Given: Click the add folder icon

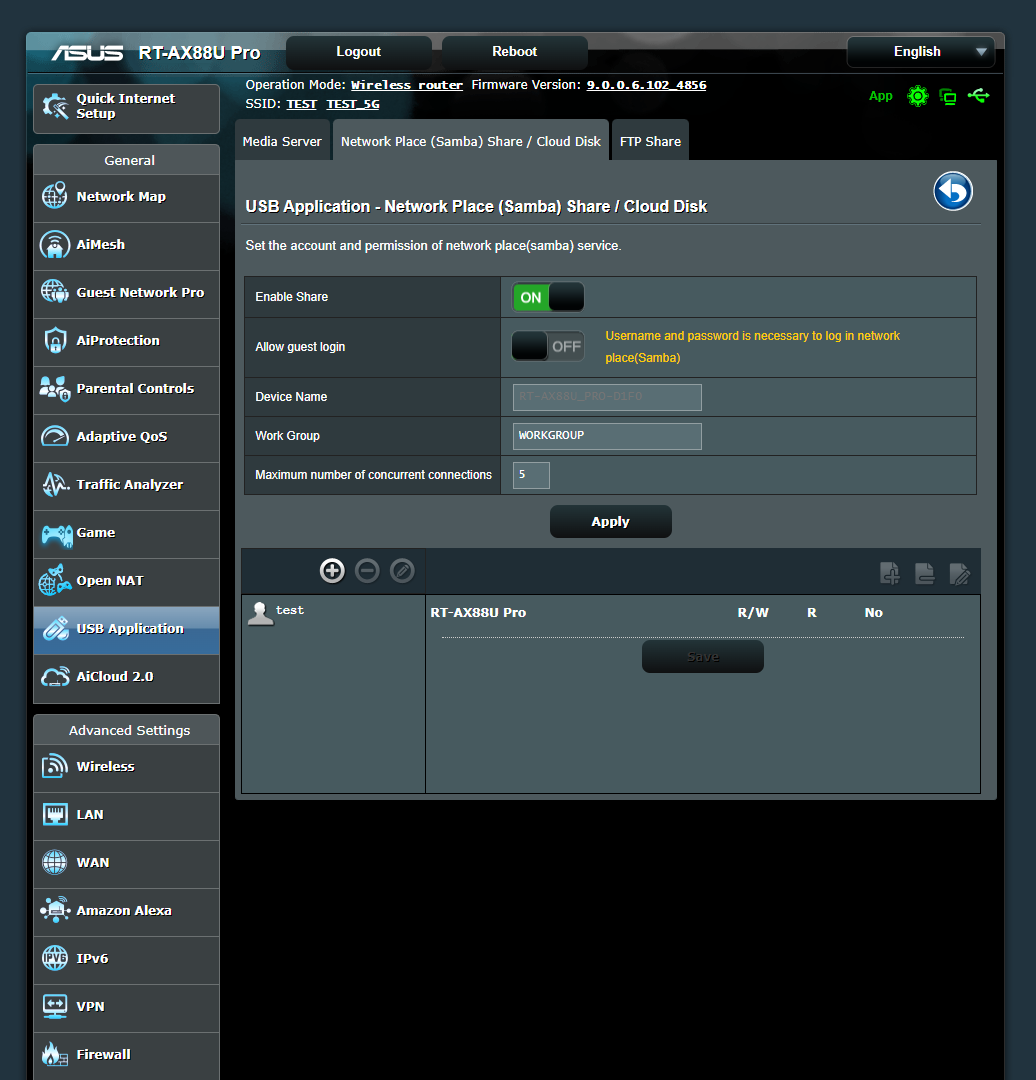Looking at the screenshot, I should click(890, 573).
